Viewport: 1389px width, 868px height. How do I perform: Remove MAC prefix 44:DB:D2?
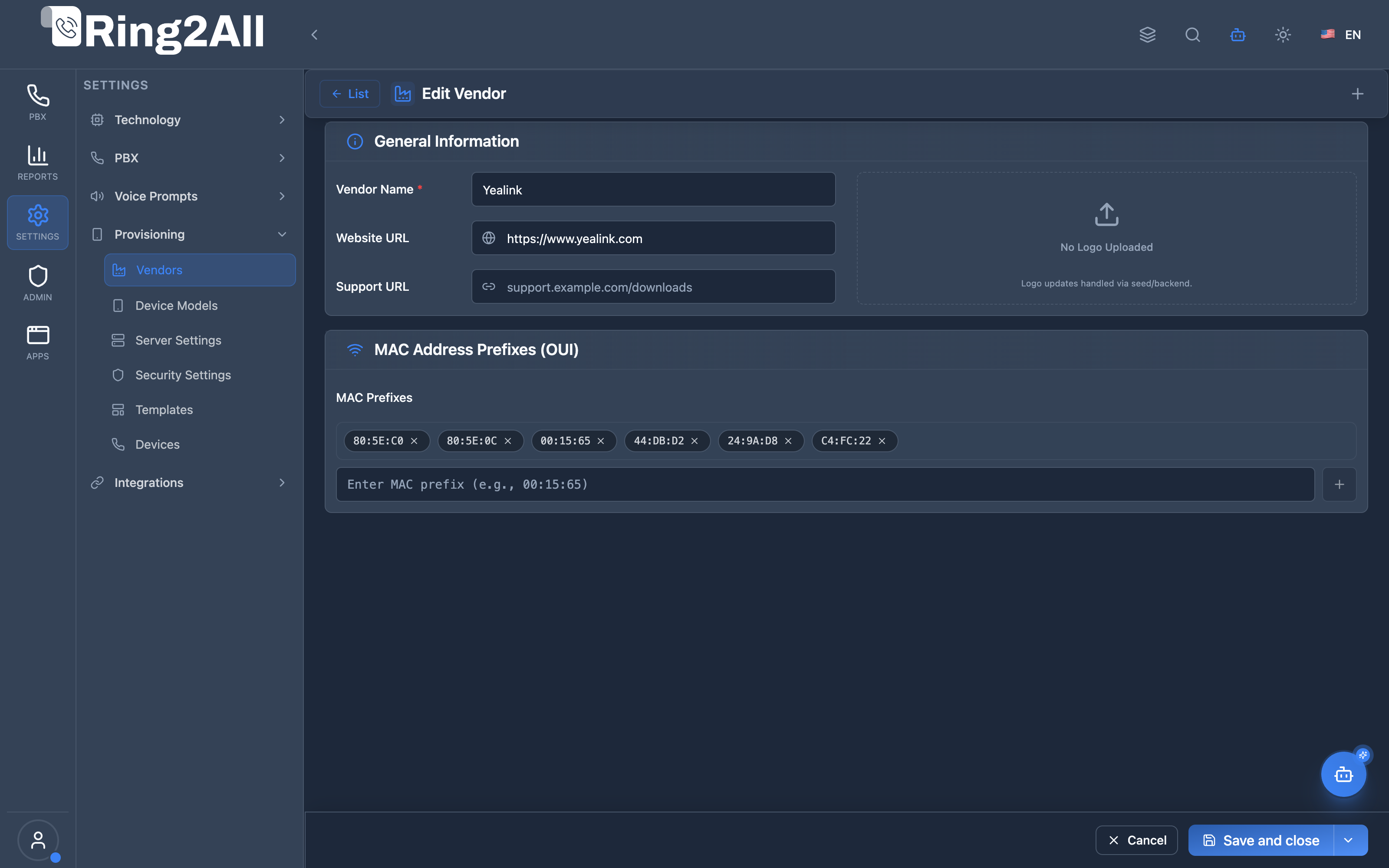pyautogui.click(x=694, y=441)
